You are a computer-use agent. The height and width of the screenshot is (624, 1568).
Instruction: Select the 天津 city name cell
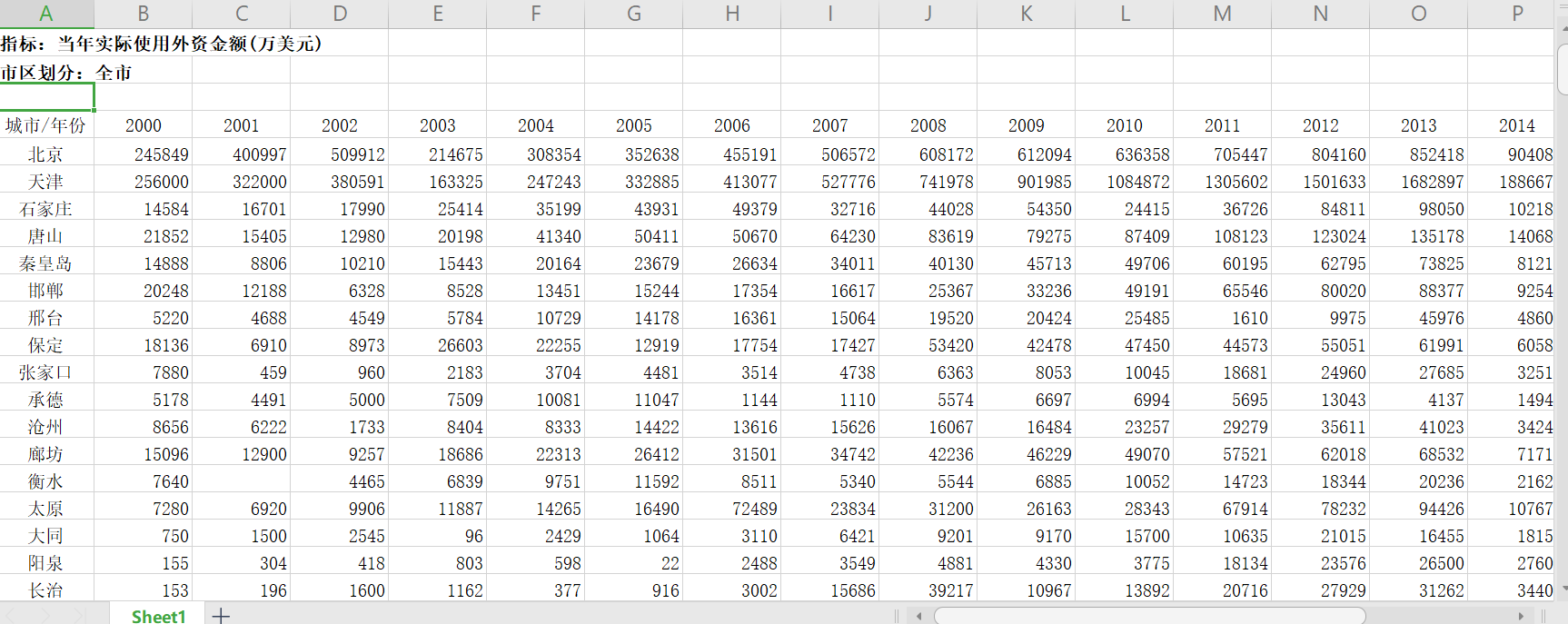[x=47, y=182]
